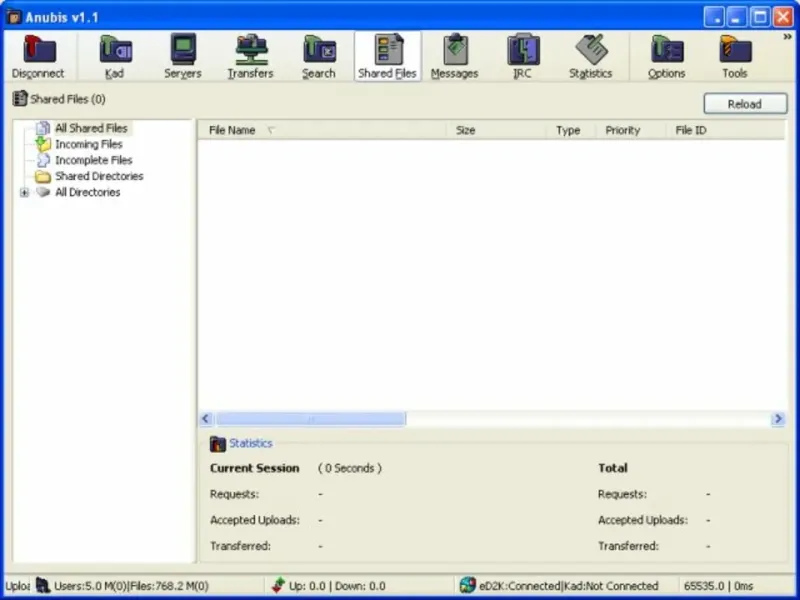800x600 pixels.
Task: Click the ( 0 Seconds ) text
Action: [x=349, y=468]
